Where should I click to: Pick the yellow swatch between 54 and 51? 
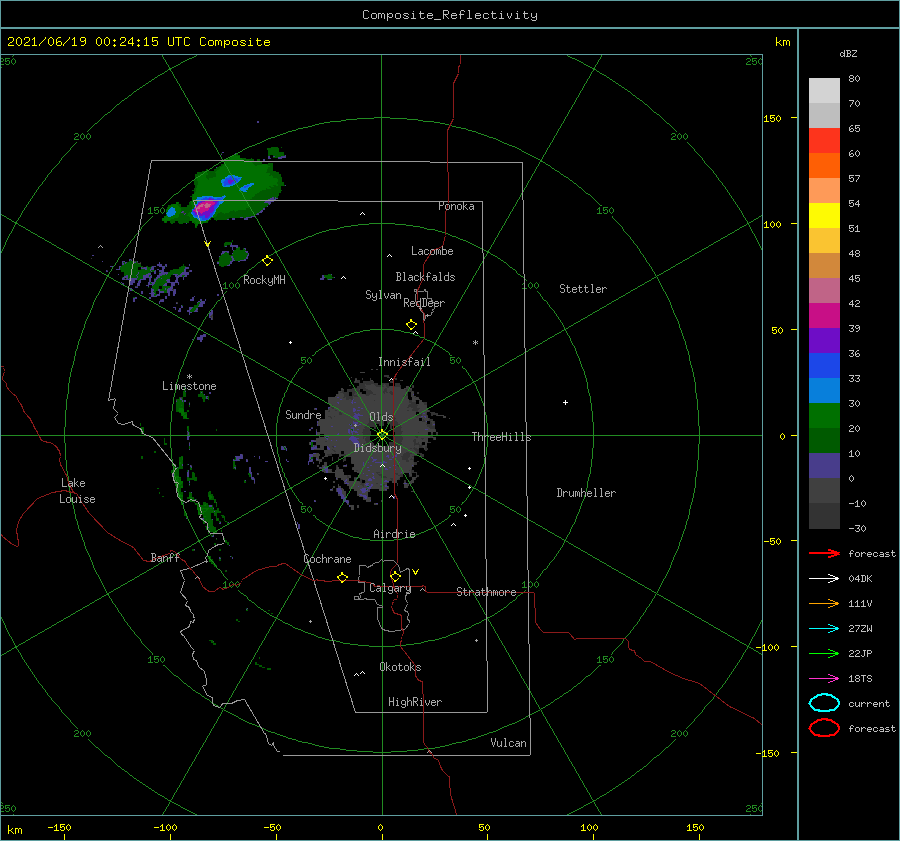coord(824,216)
